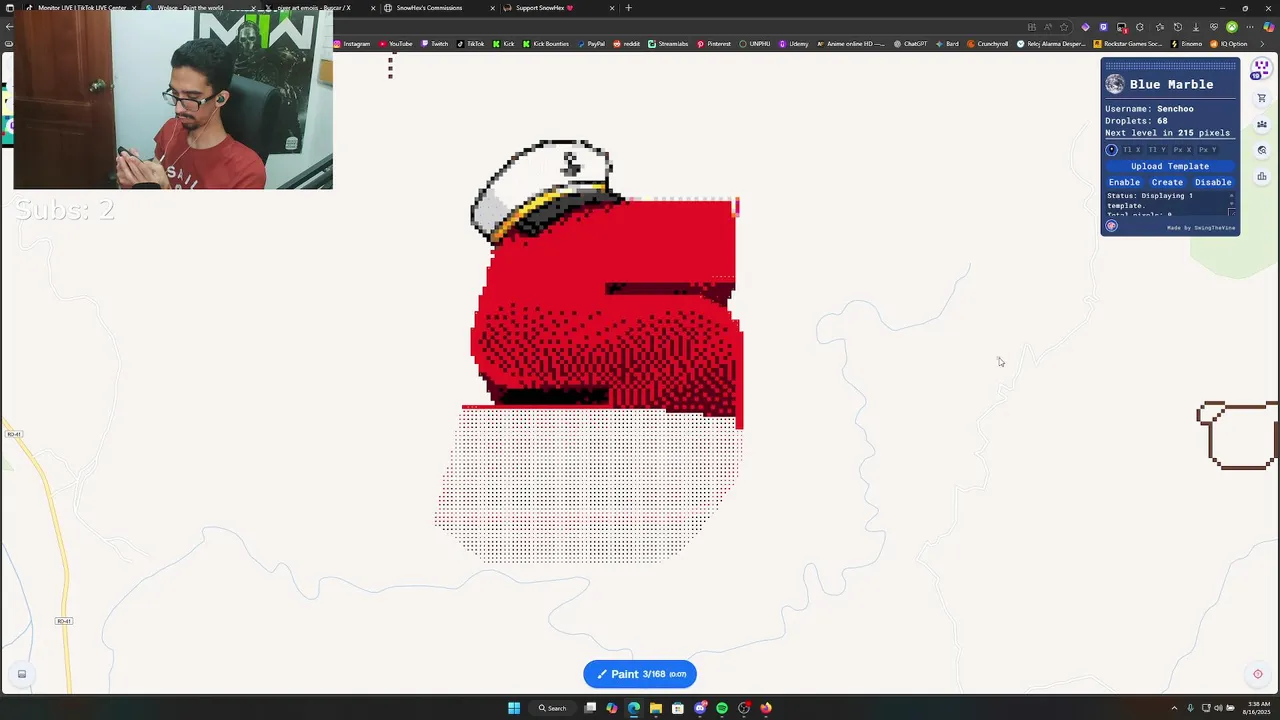Open the TikTok bookmark

point(470,44)
